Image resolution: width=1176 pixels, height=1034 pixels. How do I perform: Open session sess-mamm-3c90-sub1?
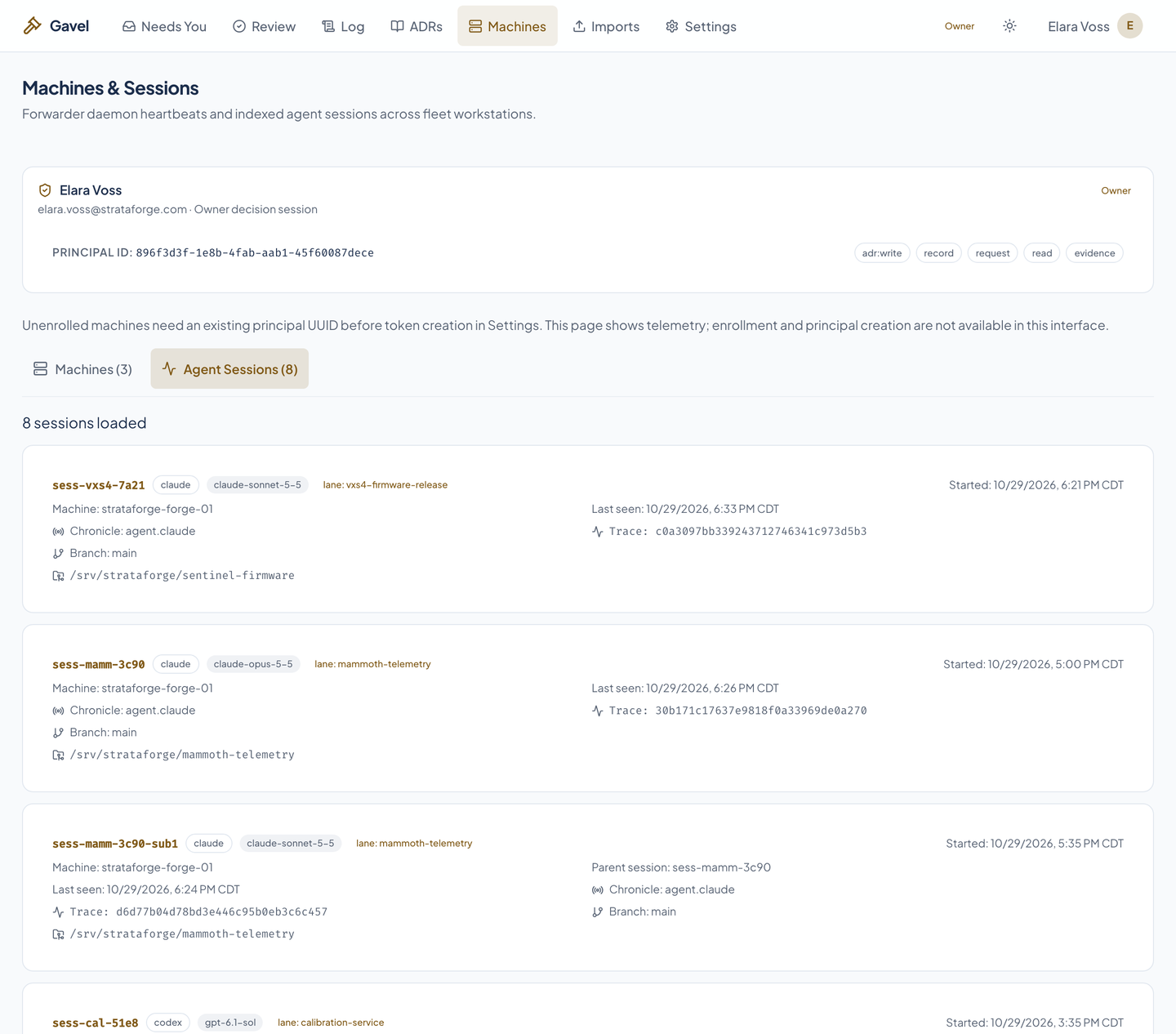point(115,844)
